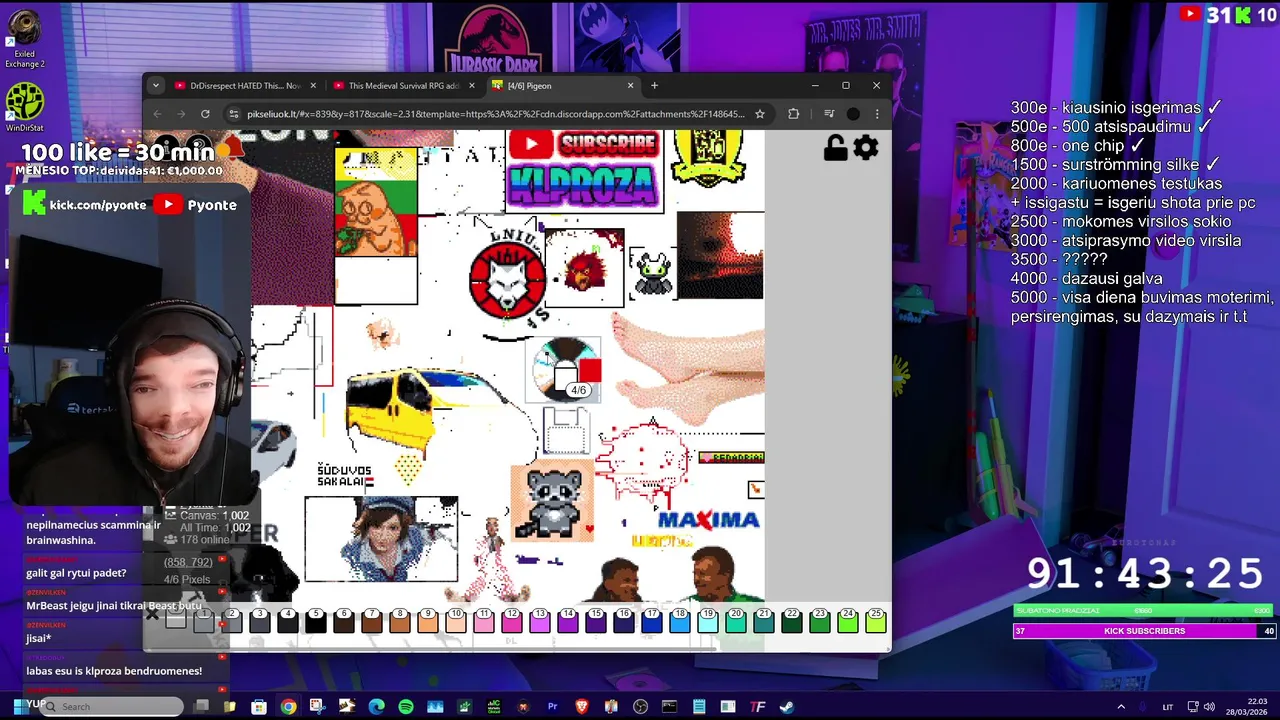The height and width of the screenshot is (720, 1280).
Task: Open Microsoft Store from taskbar
Action: [259, 707]
